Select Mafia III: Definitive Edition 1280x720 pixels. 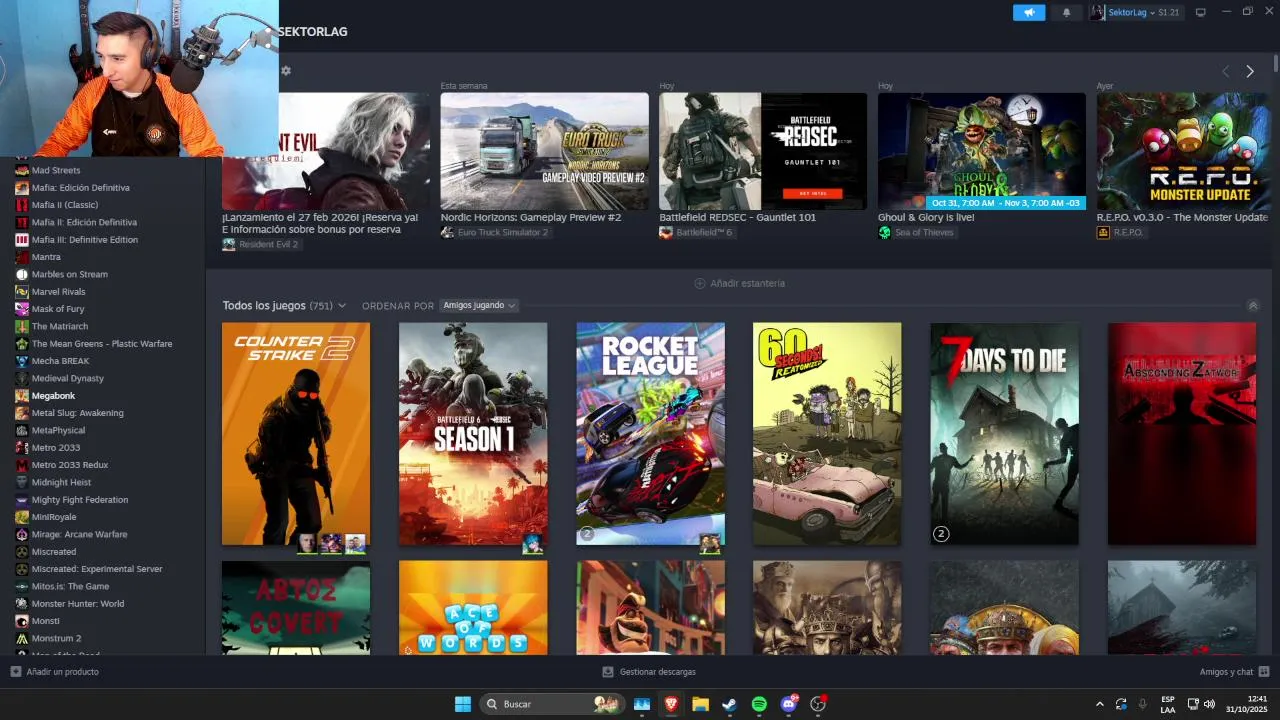85,240
